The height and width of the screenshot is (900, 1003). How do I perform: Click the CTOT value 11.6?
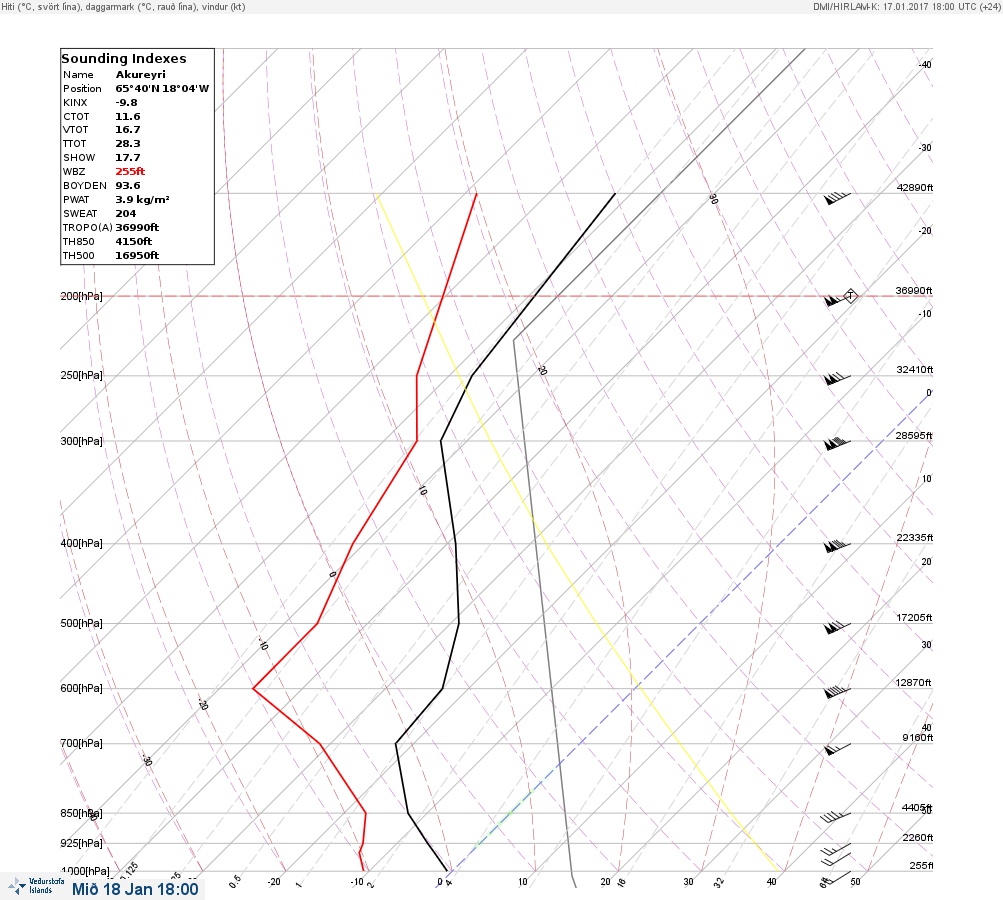click(128, 116)
